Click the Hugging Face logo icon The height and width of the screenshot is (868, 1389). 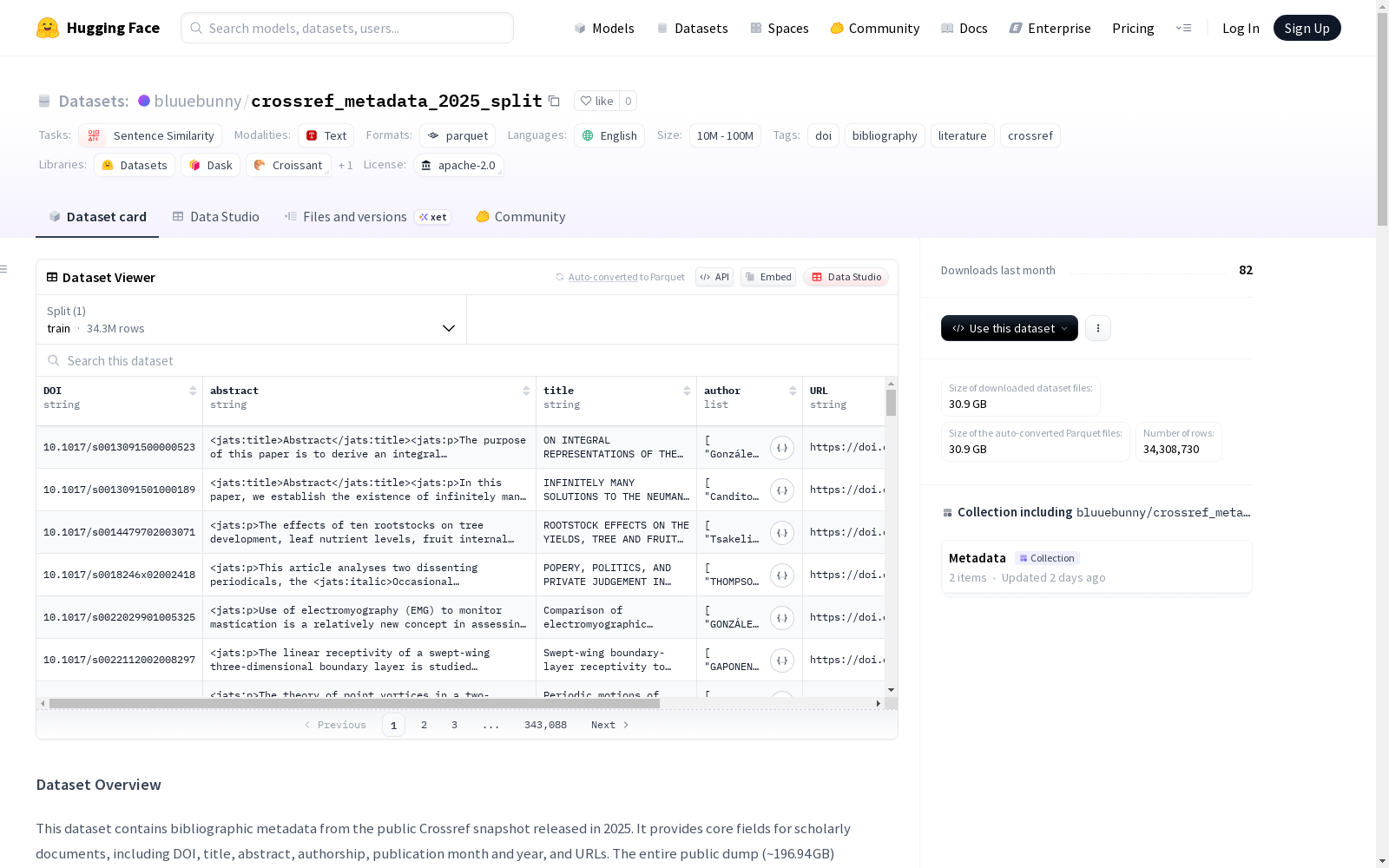[48, 28]
